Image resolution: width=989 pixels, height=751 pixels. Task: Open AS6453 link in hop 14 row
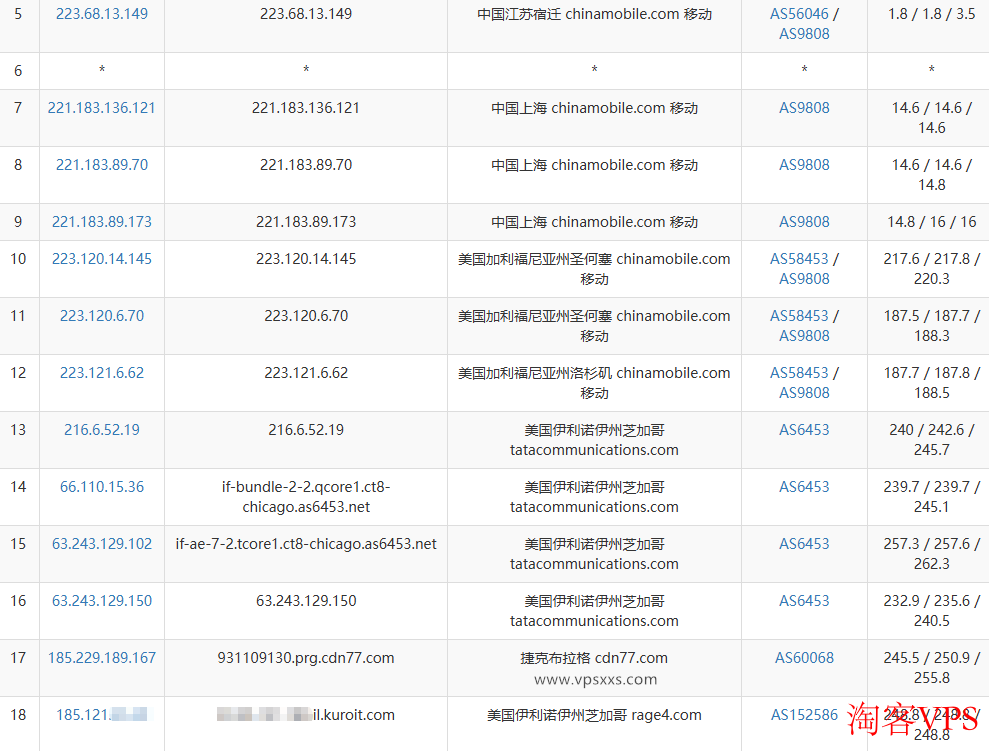click(x=804, y=487)
